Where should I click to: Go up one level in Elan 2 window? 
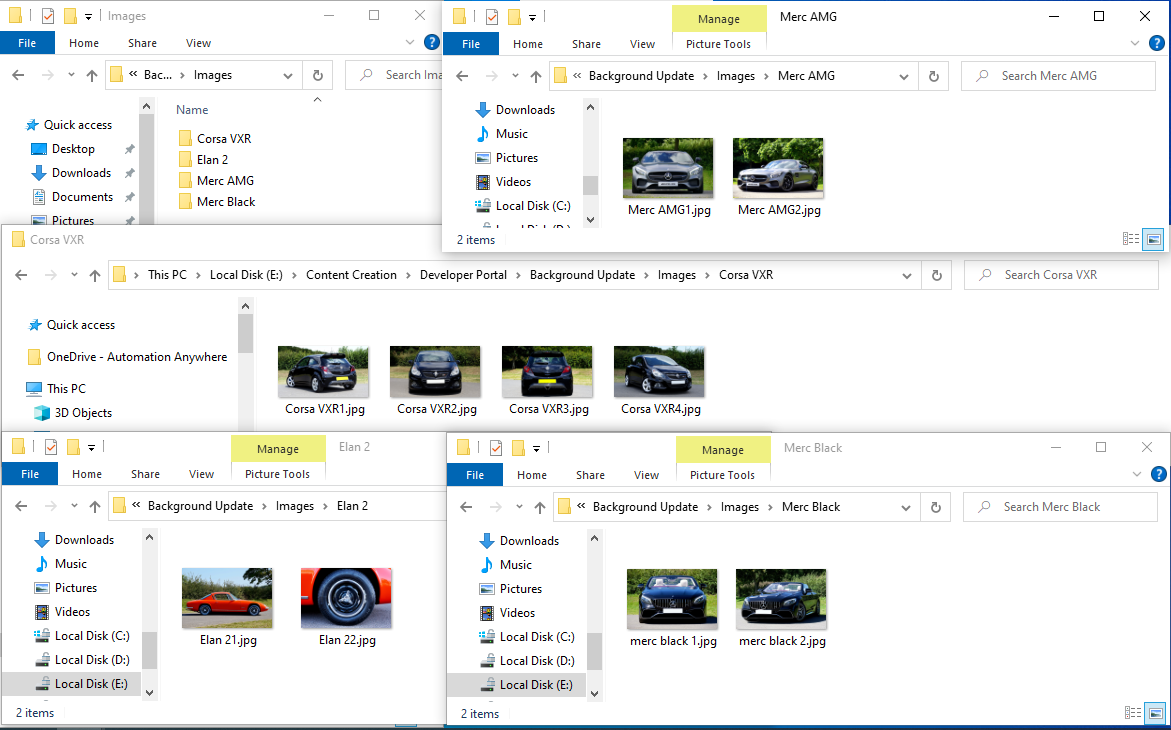(95, 507)
